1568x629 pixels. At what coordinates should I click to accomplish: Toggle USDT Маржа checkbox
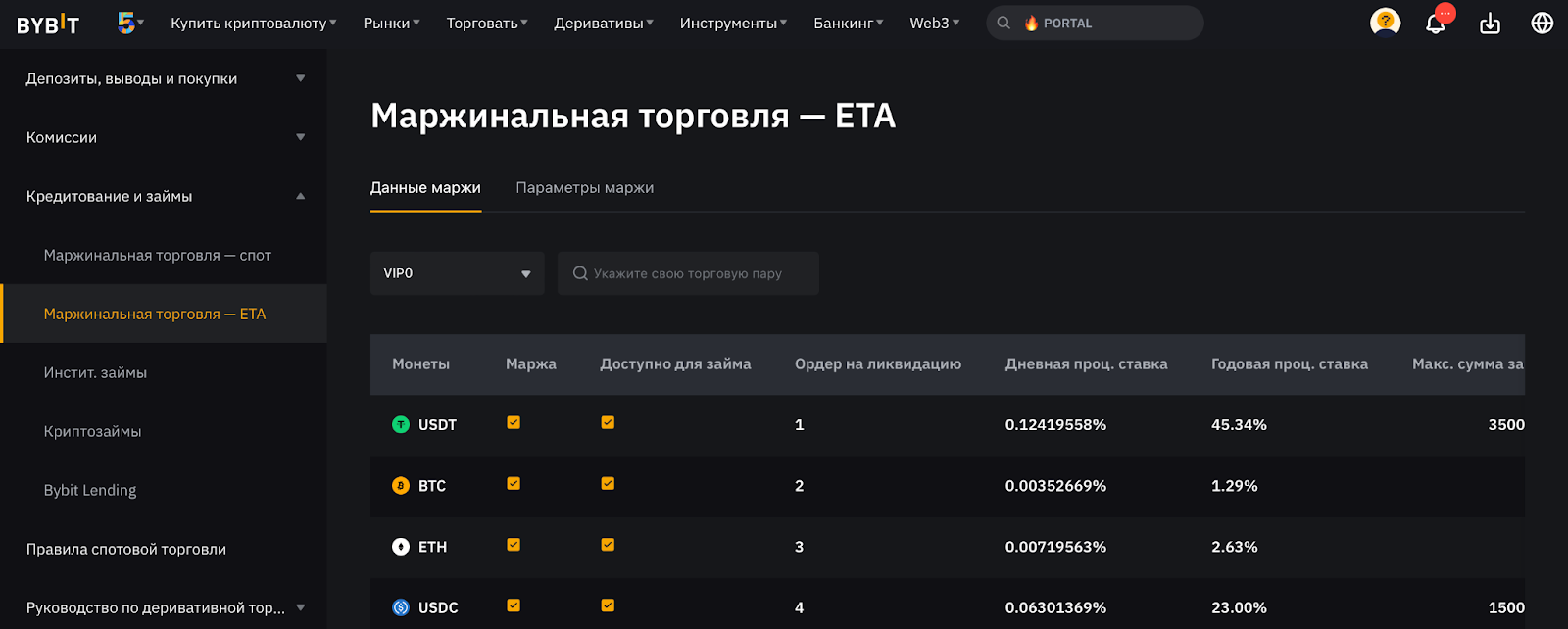pos(514,422)
